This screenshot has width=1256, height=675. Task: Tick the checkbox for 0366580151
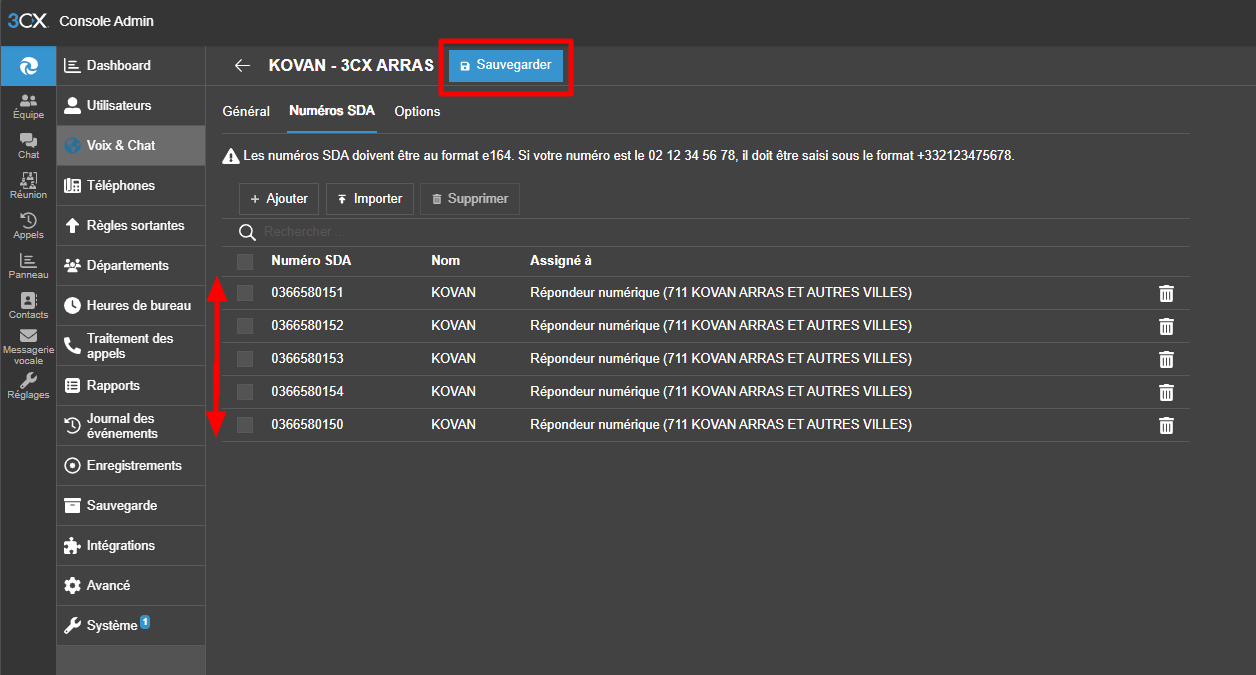(245, 292)
